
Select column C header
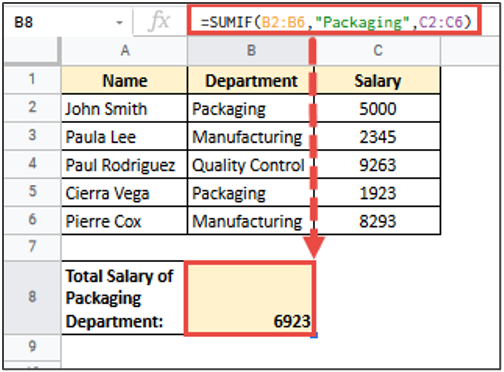[377, 50]
